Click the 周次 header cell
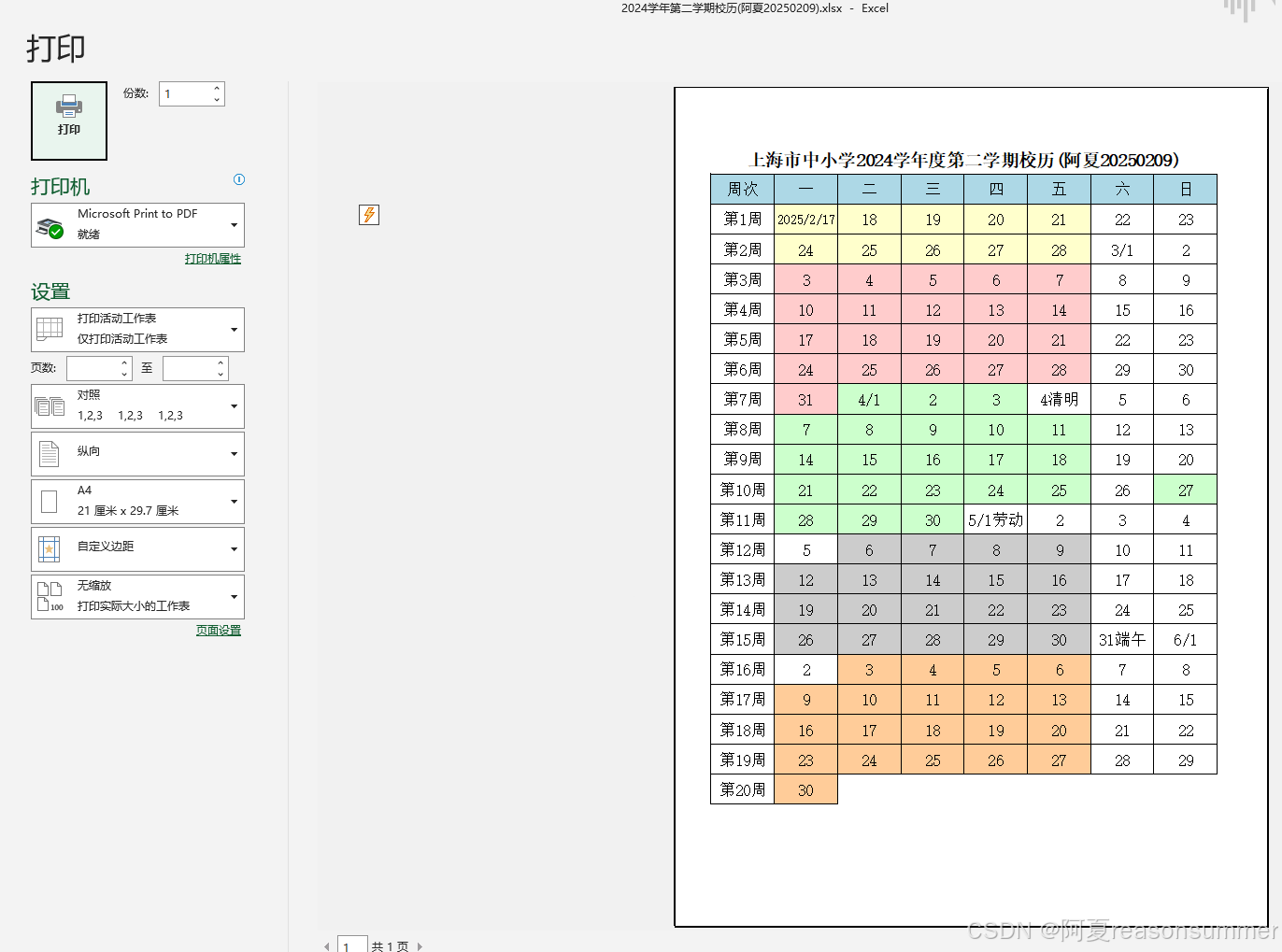 tap(743, 189)
